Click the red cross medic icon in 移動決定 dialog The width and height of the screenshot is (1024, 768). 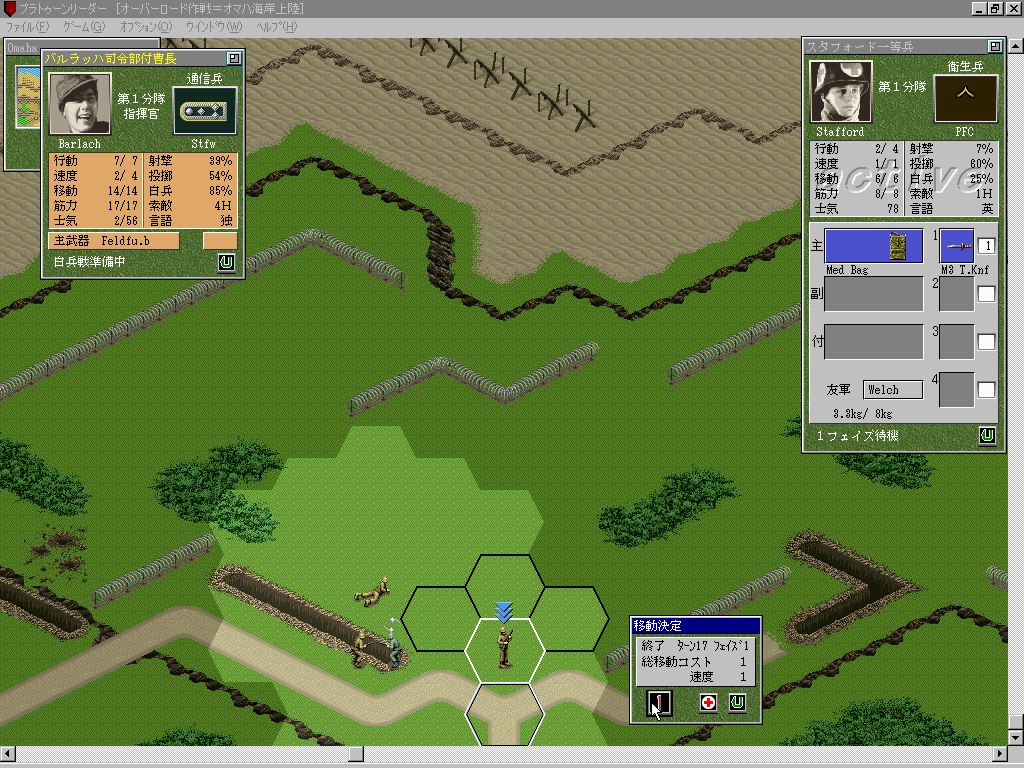point(708,703)
